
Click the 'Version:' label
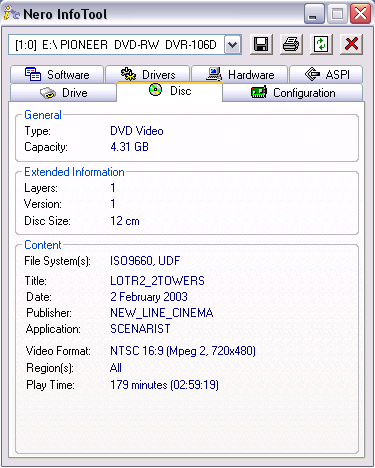(x=43, y=204)
